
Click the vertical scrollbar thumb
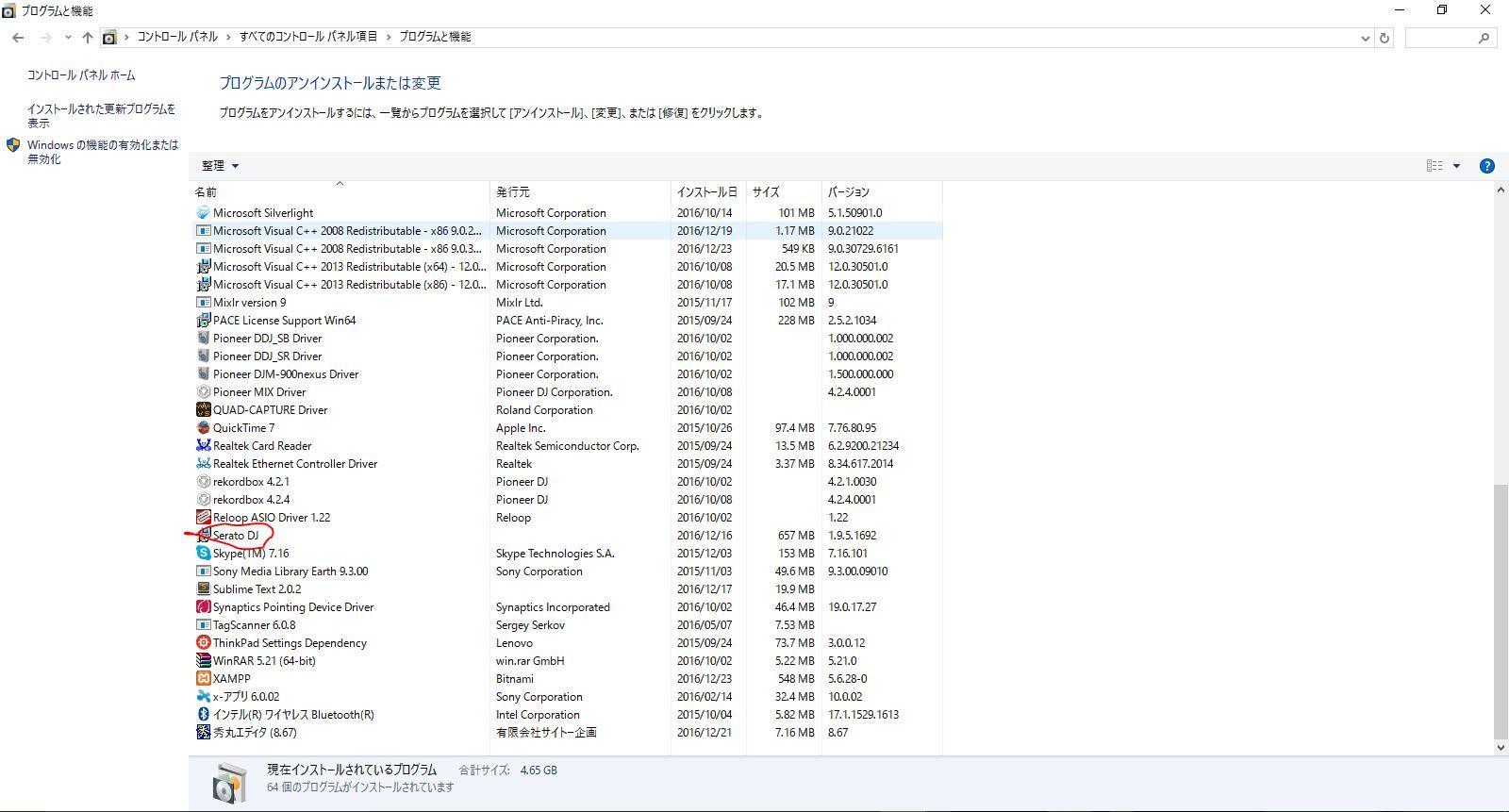click(x=1501, y=612)
